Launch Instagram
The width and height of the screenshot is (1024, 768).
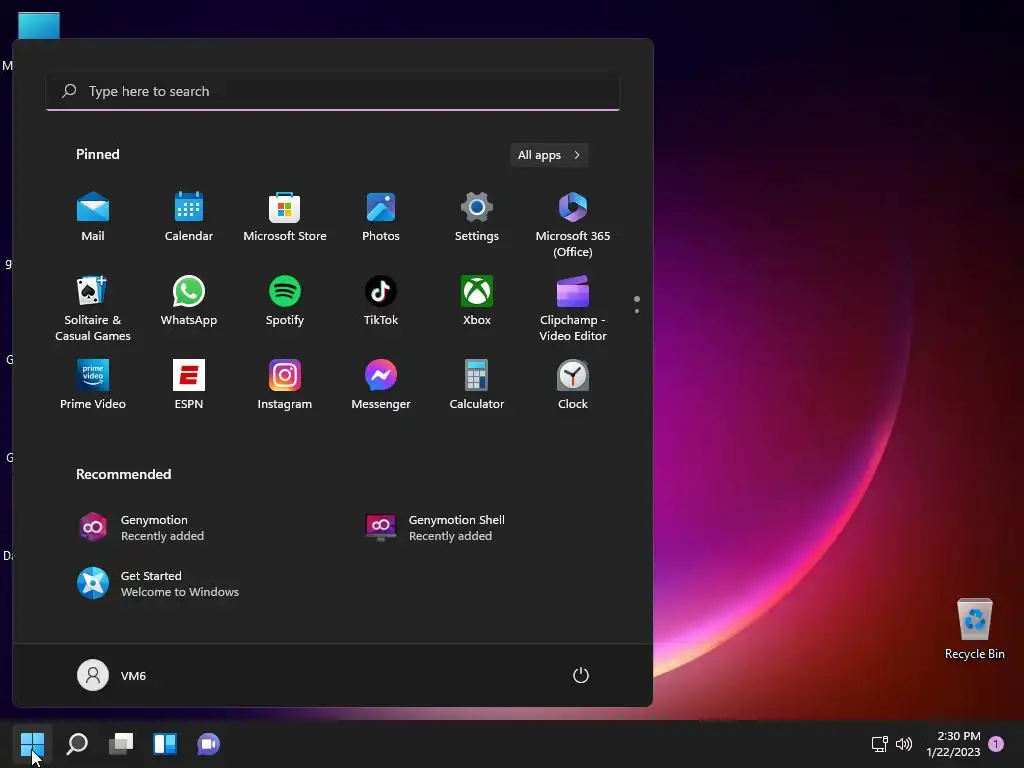click(x=285, y=385)
